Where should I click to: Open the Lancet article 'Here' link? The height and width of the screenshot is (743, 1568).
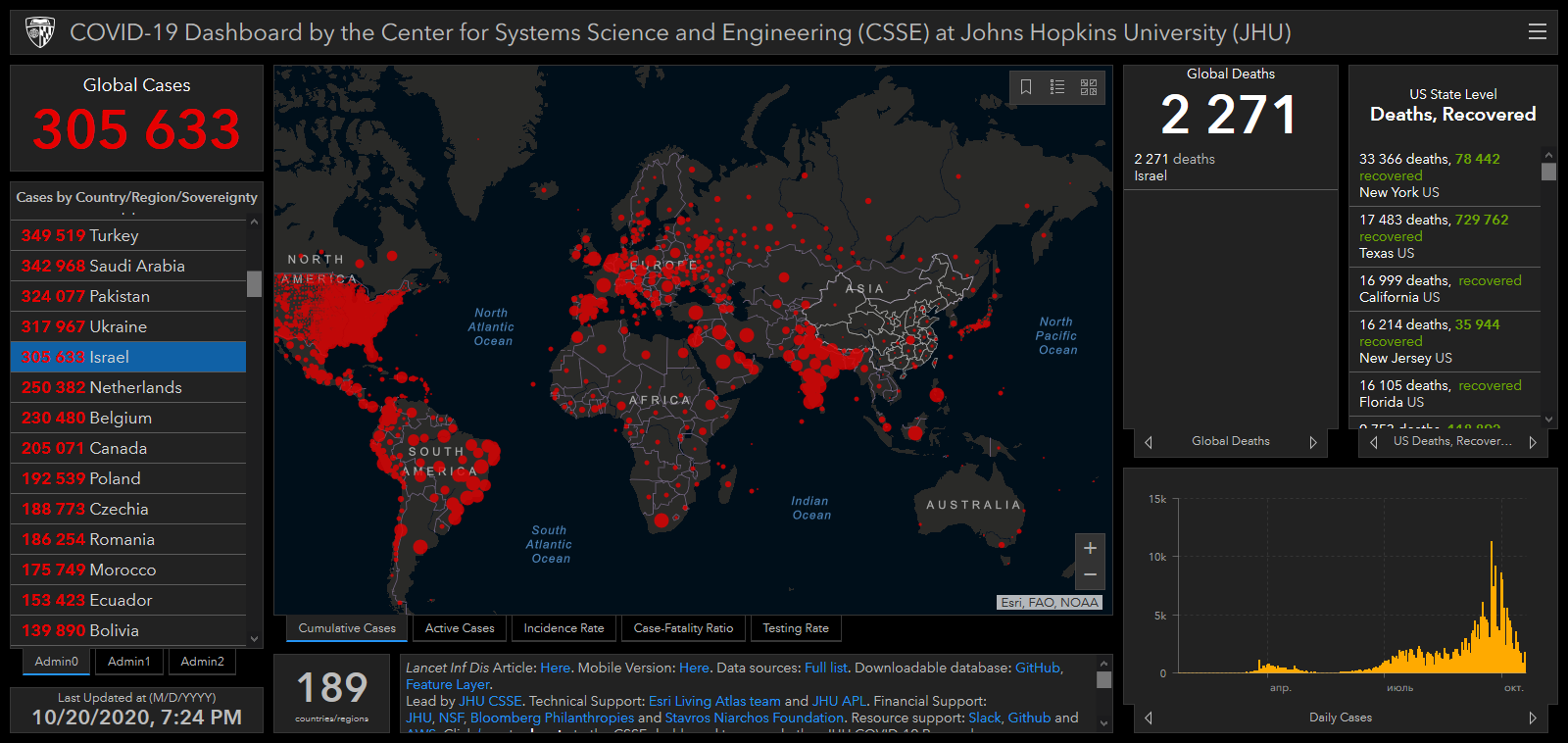coord(555,668)
